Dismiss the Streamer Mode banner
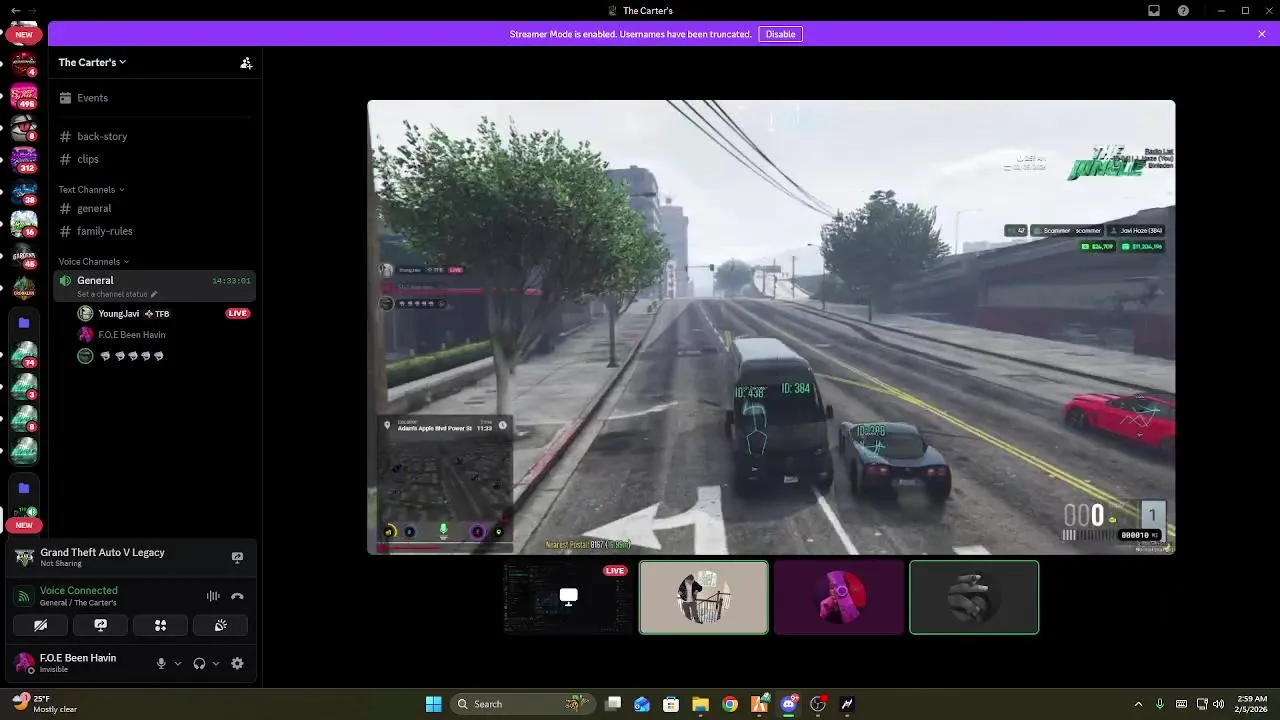The image size is (1280, 720). point(1262,34)
